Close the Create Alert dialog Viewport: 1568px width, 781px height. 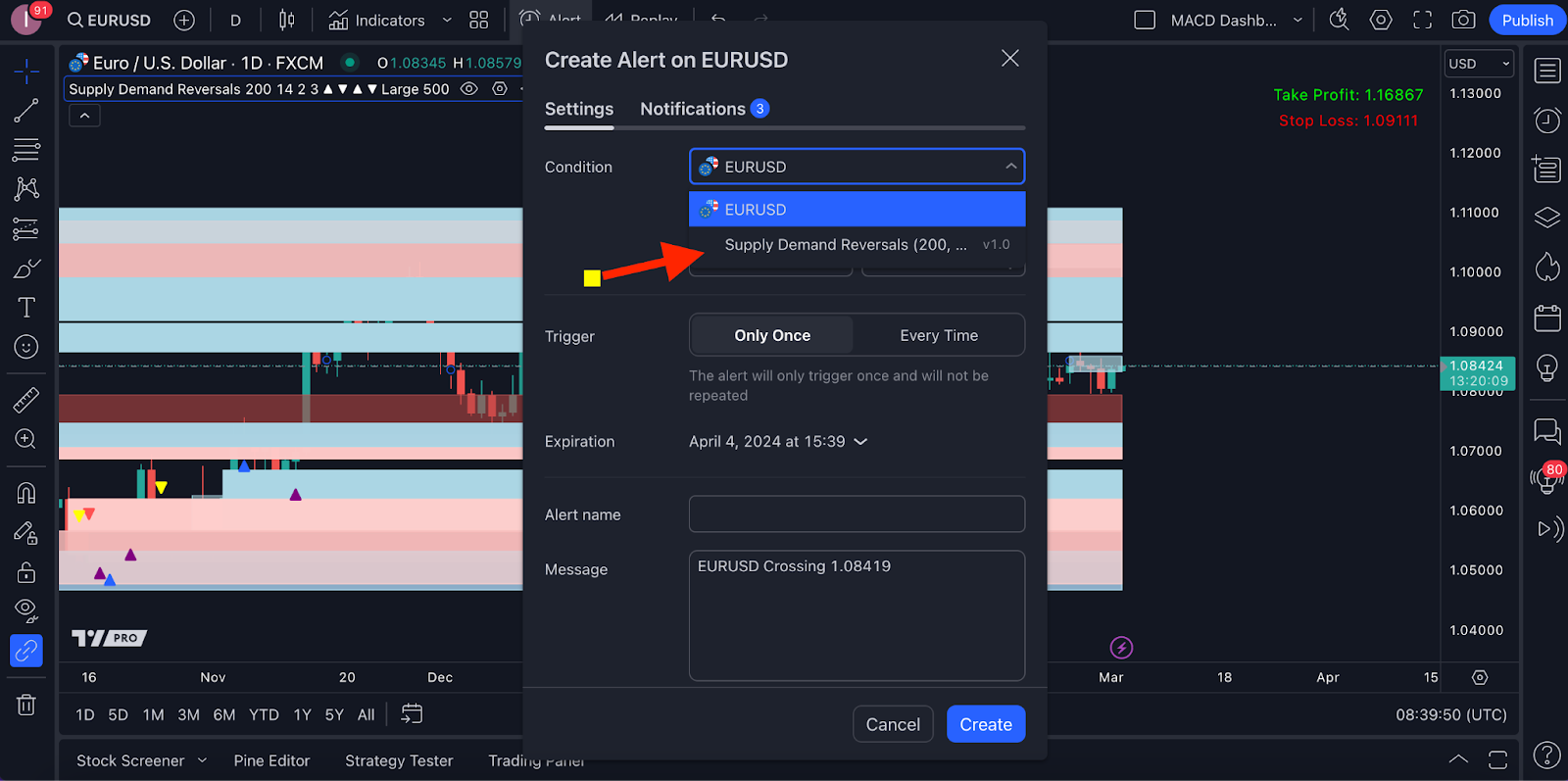[1010, 59]
